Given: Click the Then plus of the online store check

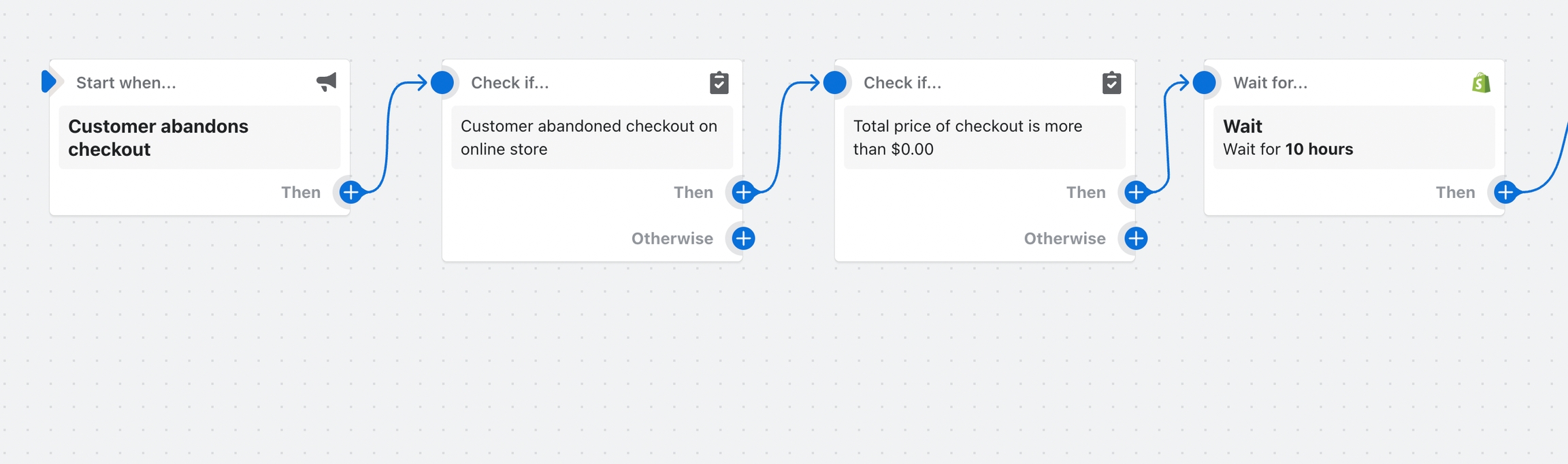Looking at the screenshot, I should pos(743,193).
